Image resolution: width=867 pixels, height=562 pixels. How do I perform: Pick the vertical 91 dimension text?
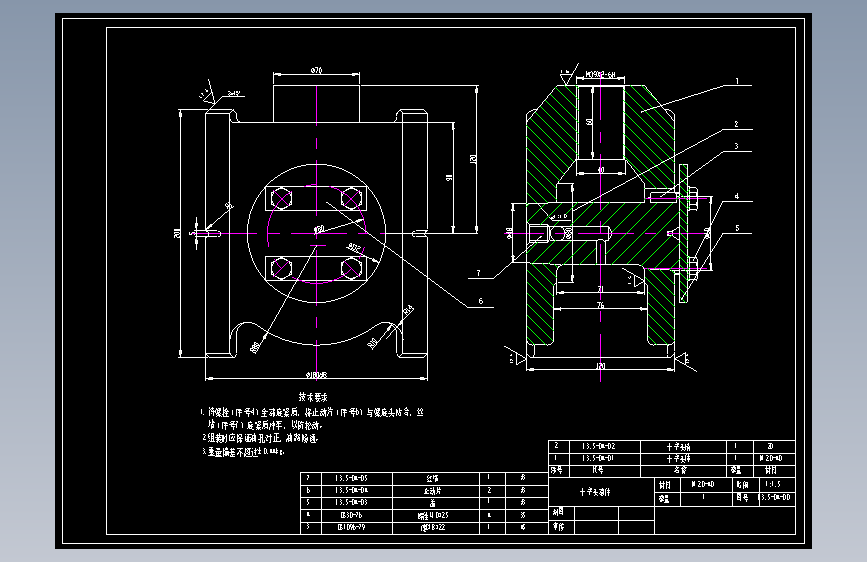449,178
